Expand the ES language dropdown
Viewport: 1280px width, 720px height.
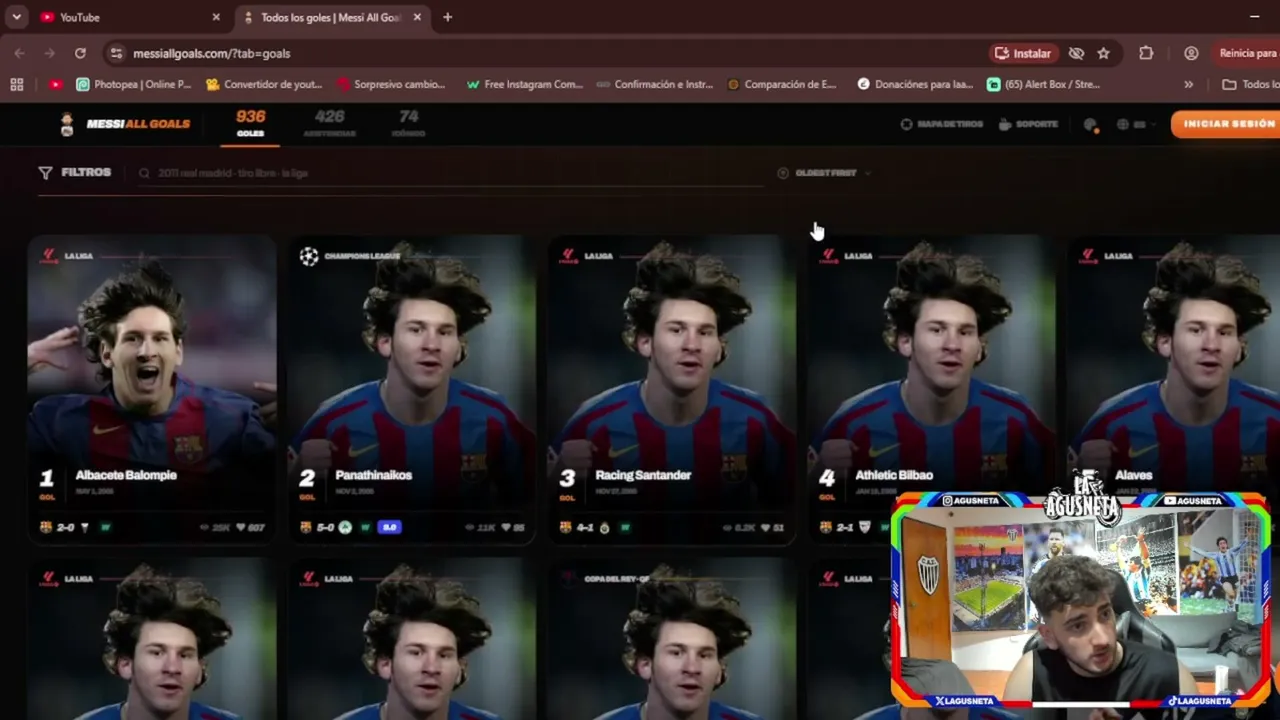(1137, 125)
